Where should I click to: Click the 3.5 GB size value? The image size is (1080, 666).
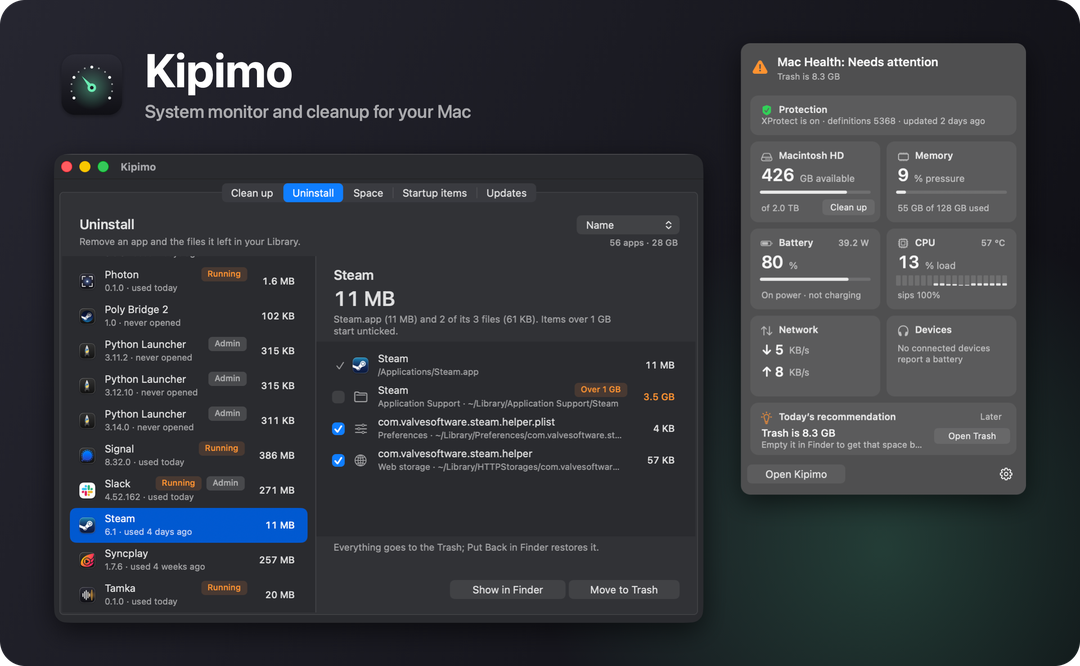point(658,397)
